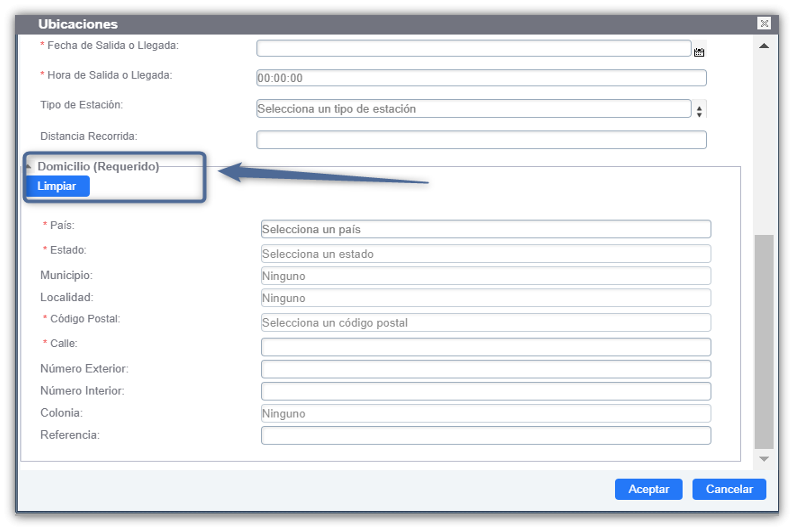Open the calendar date picker icon
This screenshot has height=531, width=794.
point(699,52)
